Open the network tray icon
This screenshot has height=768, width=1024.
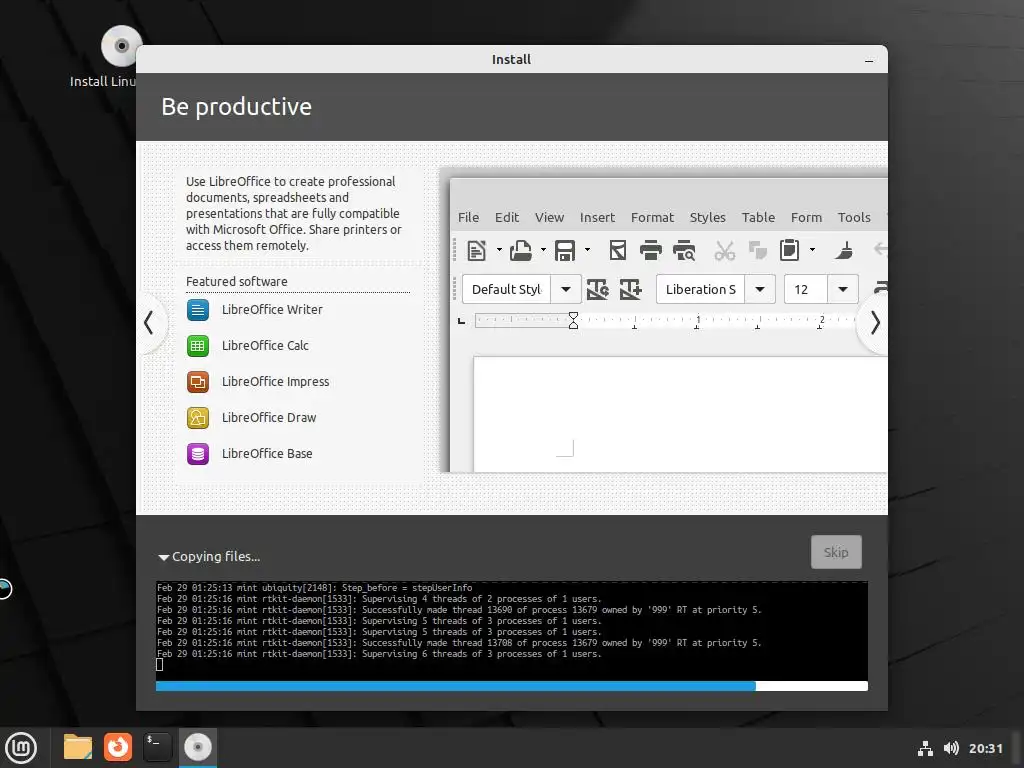tap(925, 748)
